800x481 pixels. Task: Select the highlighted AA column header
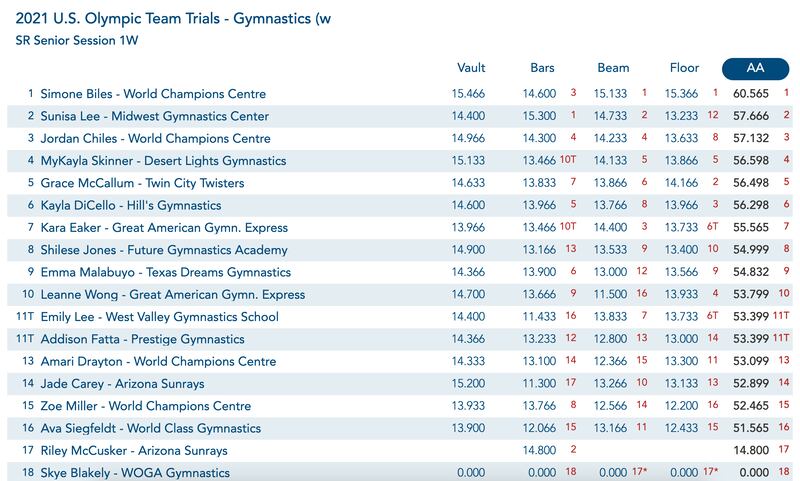(x=755, y=68)
